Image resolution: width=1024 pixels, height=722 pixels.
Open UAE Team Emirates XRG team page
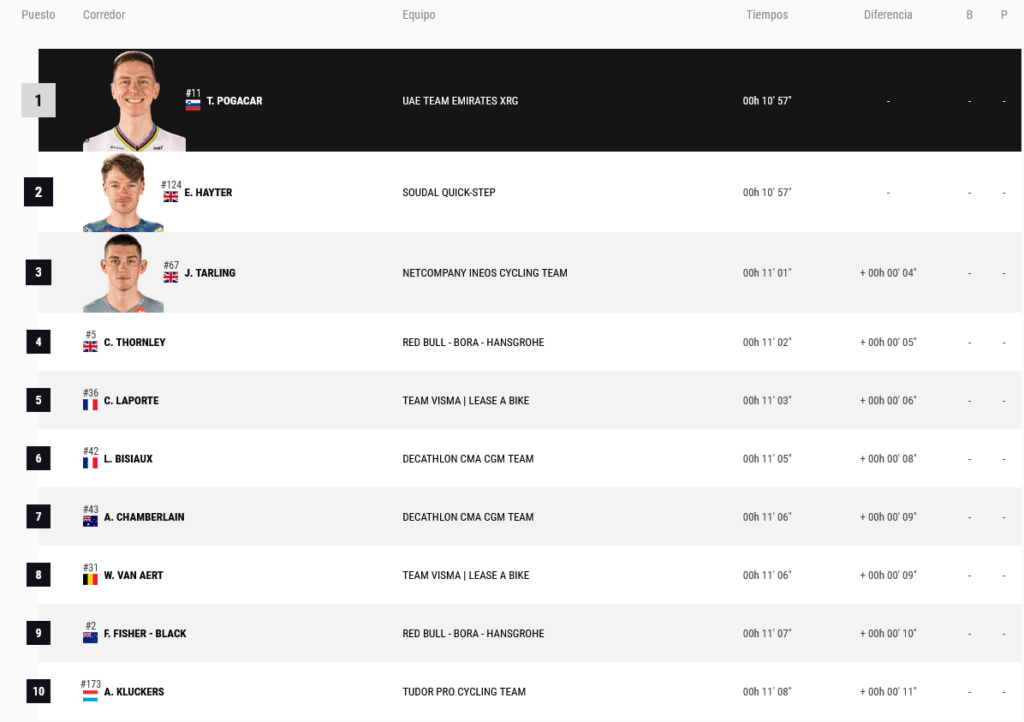(x=460, y=101)
